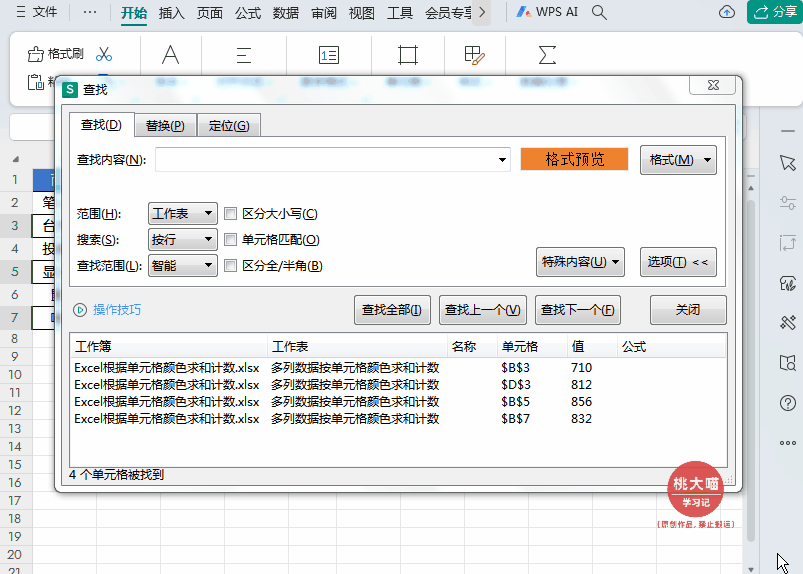This screenshot has width=803, height=574.
Task: Open the rows and columns icon
Action: coord(408,55)
